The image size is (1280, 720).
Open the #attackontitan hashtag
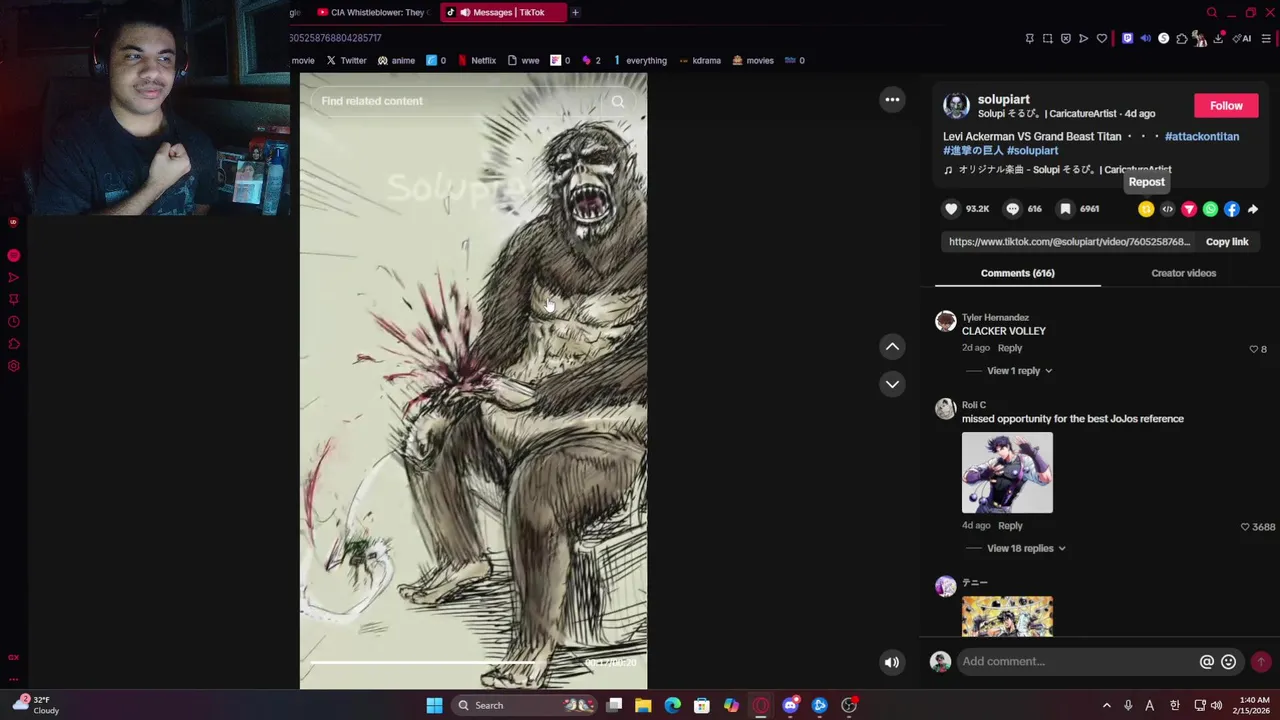coord(1201,137)
